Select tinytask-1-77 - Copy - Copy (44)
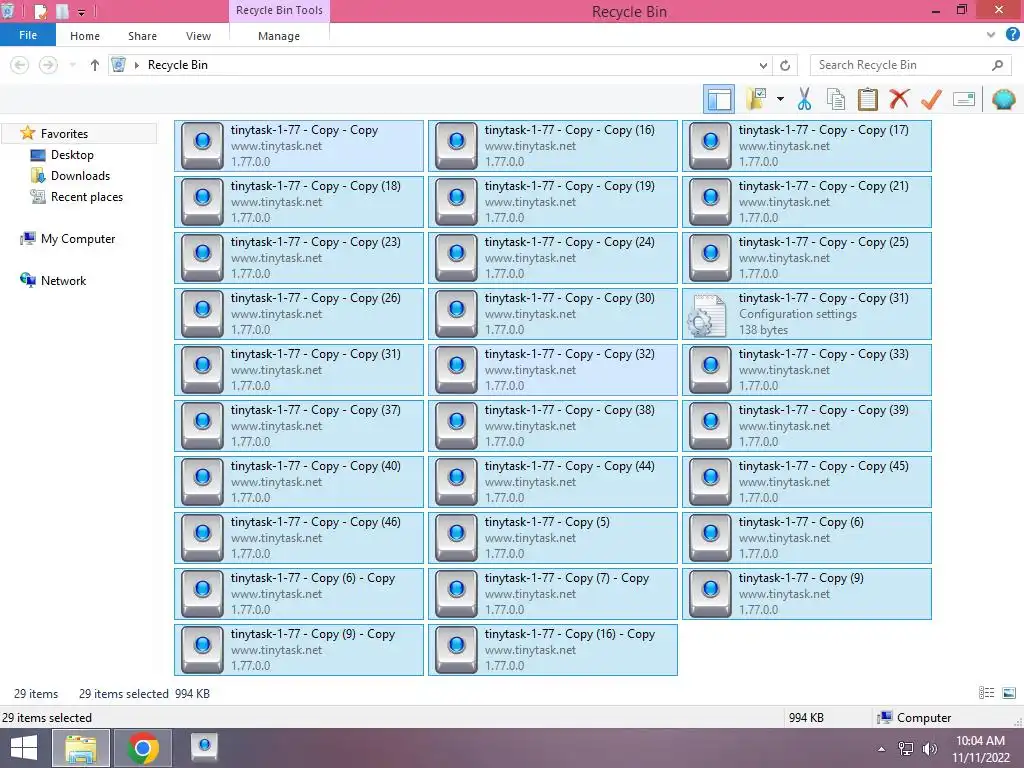The width and height of the screenshot is (1024, 768). point(552,482)
